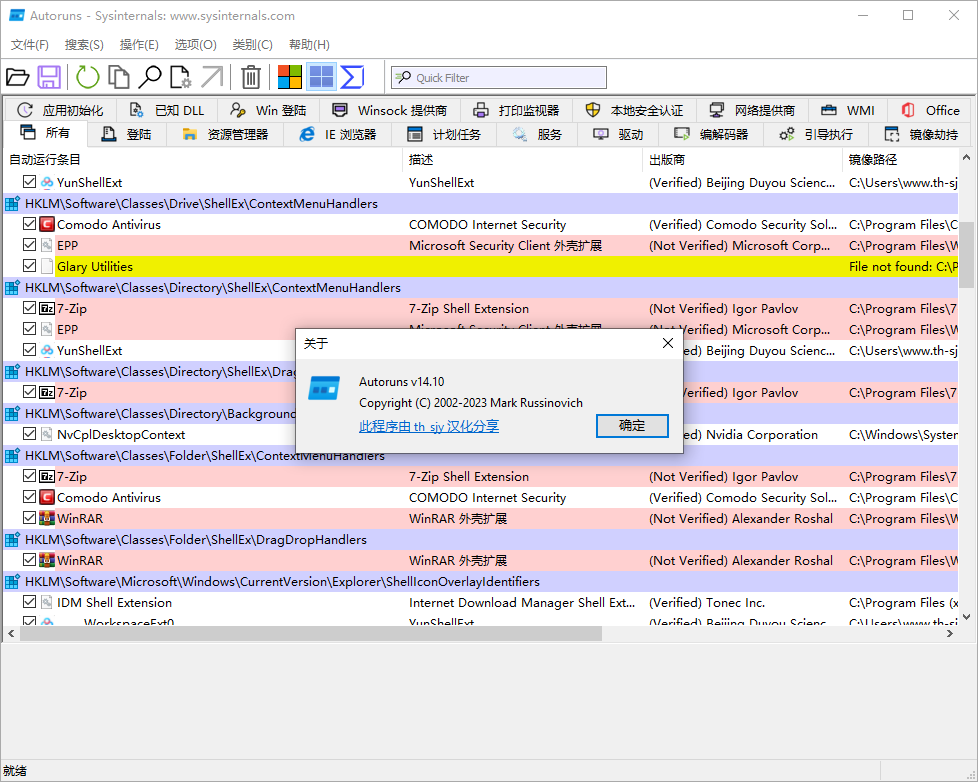Click "File not found: C:\P" cell

pyautogui.click(x=903, y=266)
